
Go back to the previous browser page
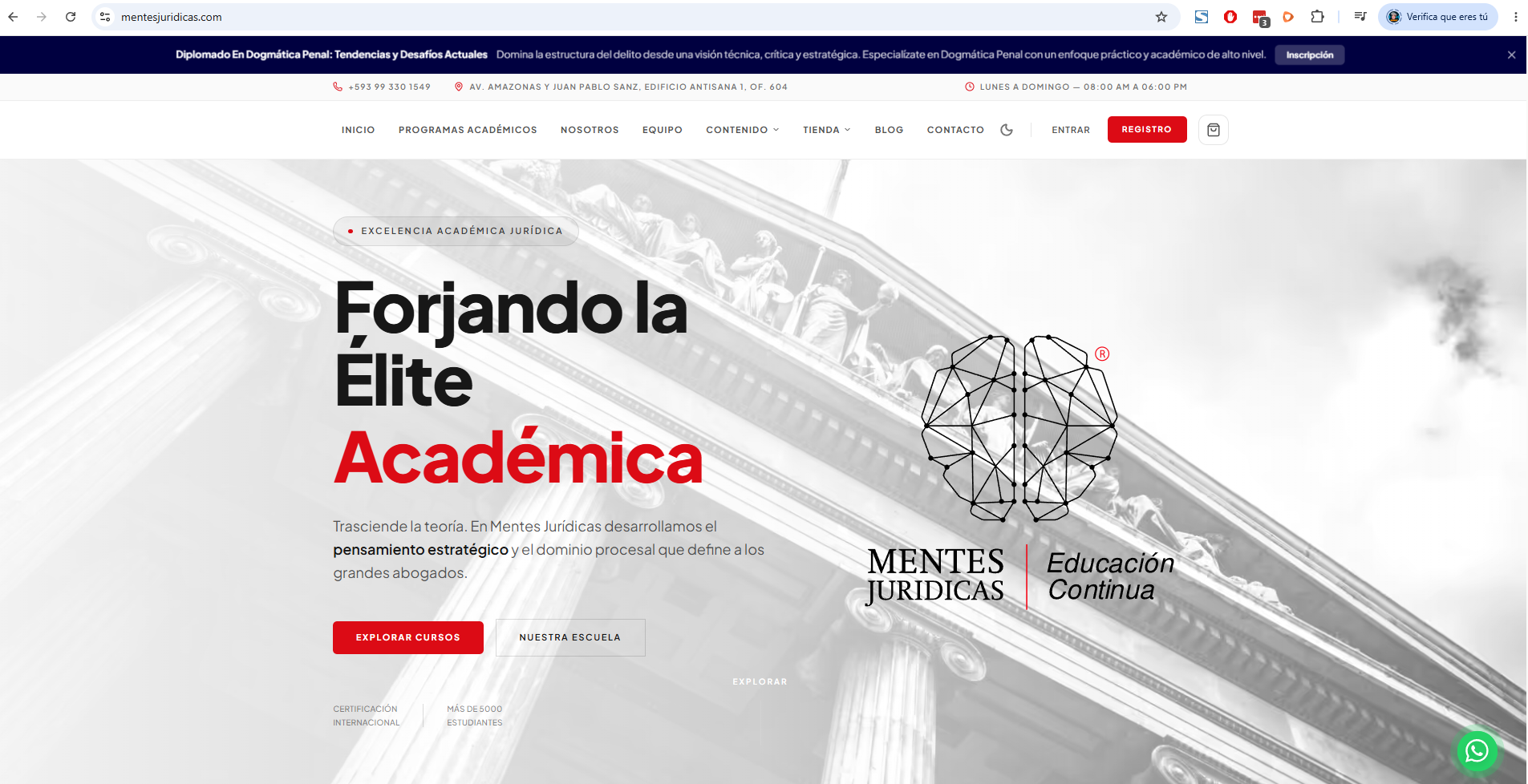(x=13, y=17)
